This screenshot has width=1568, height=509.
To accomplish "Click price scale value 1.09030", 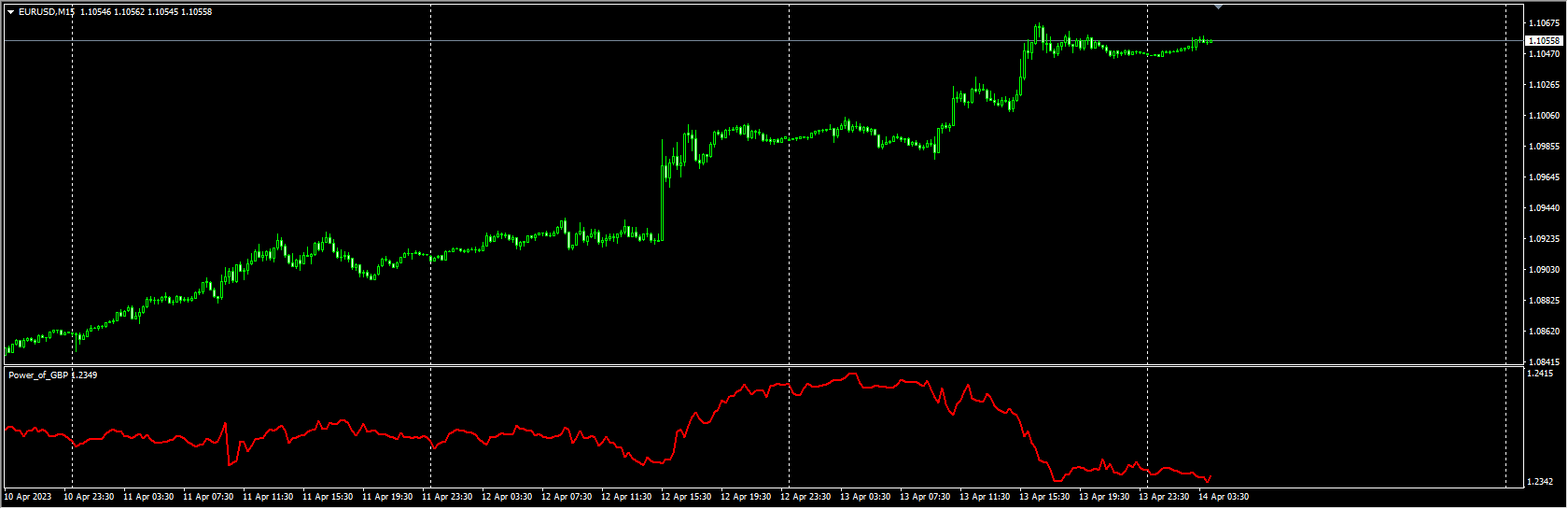I will point(1545,269).
